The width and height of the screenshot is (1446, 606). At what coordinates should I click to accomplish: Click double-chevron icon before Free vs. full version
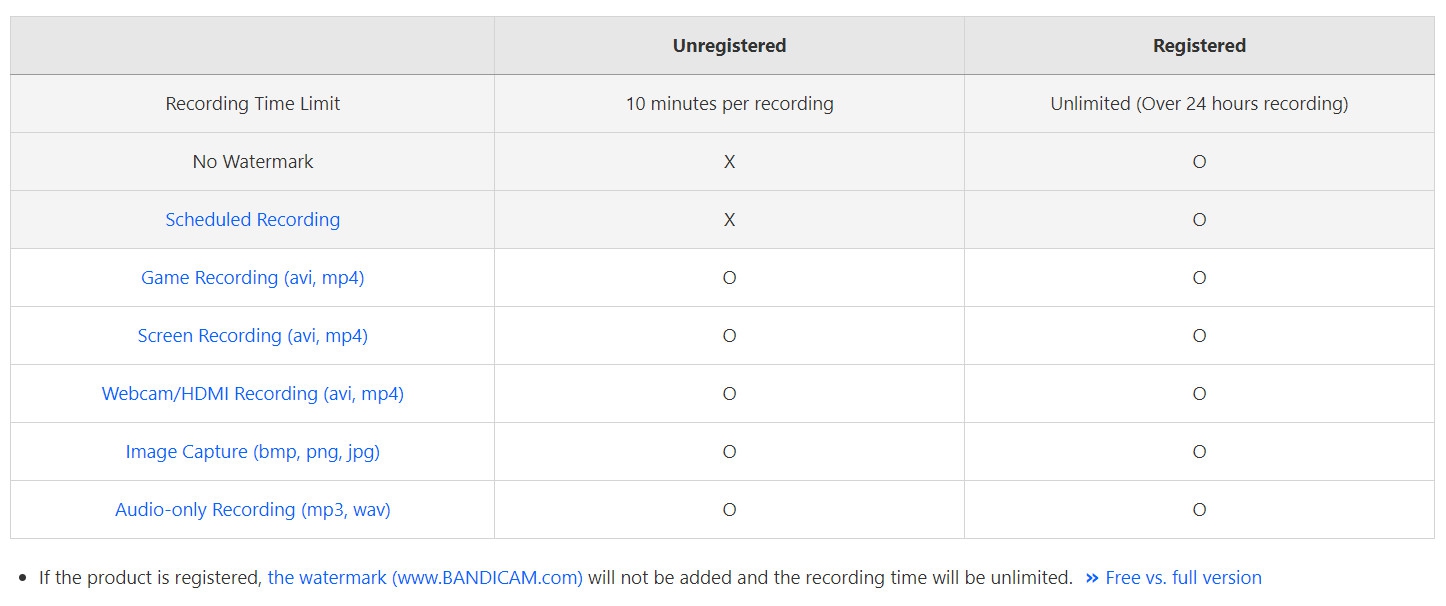click(1092, 578)
